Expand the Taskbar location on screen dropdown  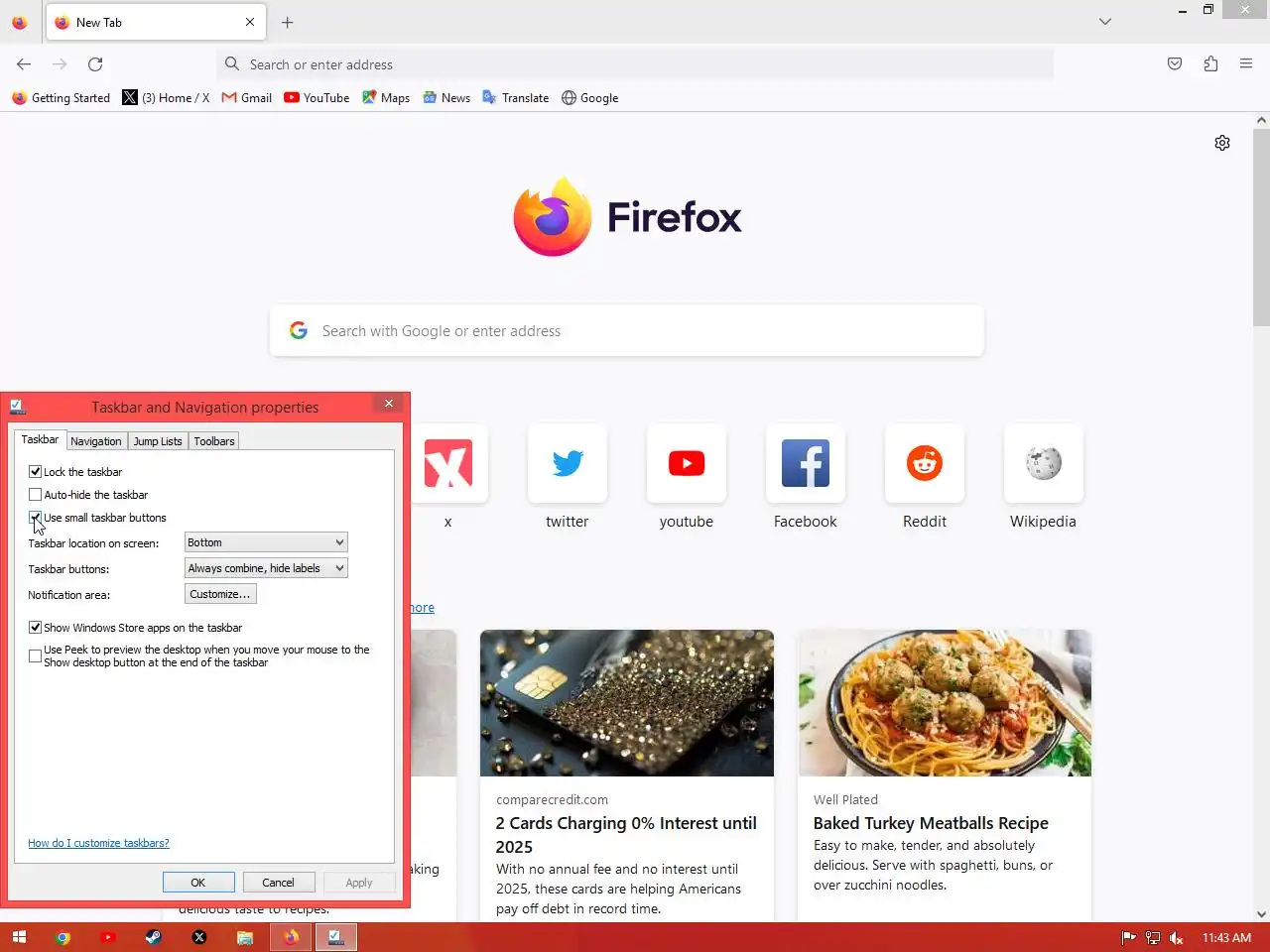coord(266,542)
